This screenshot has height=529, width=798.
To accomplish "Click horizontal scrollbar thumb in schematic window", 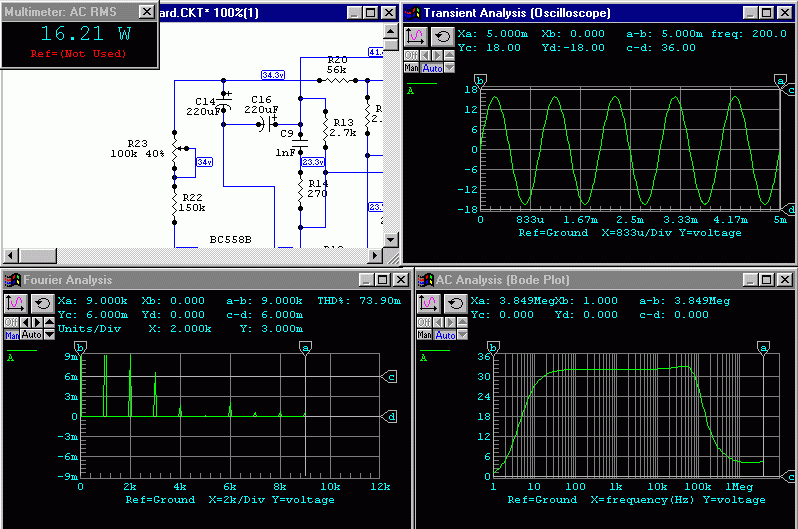I will coord(38,255).
